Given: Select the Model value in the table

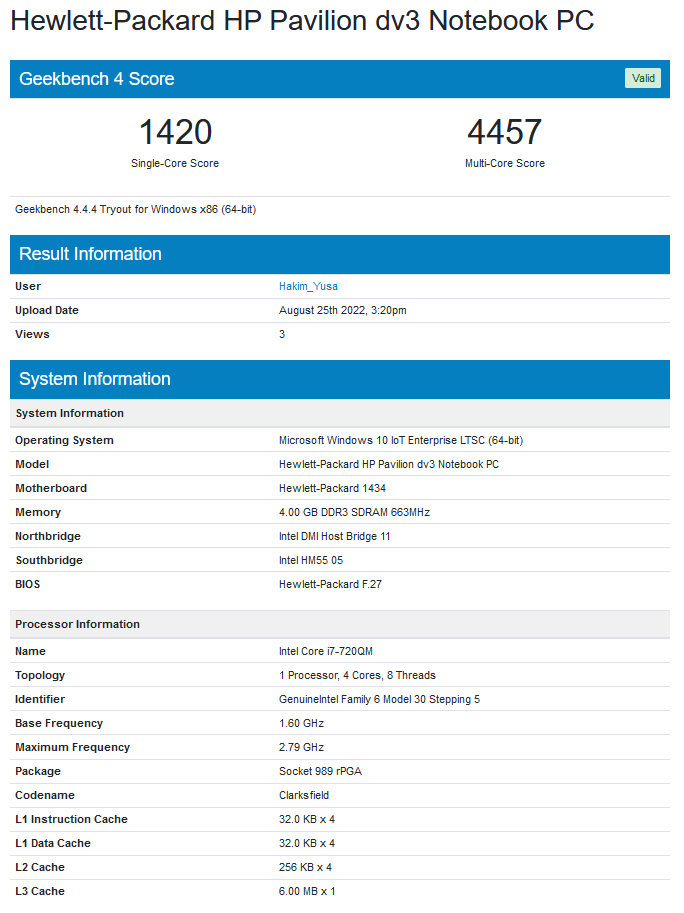Looking at the screenshot, I should tap(389, 464).
